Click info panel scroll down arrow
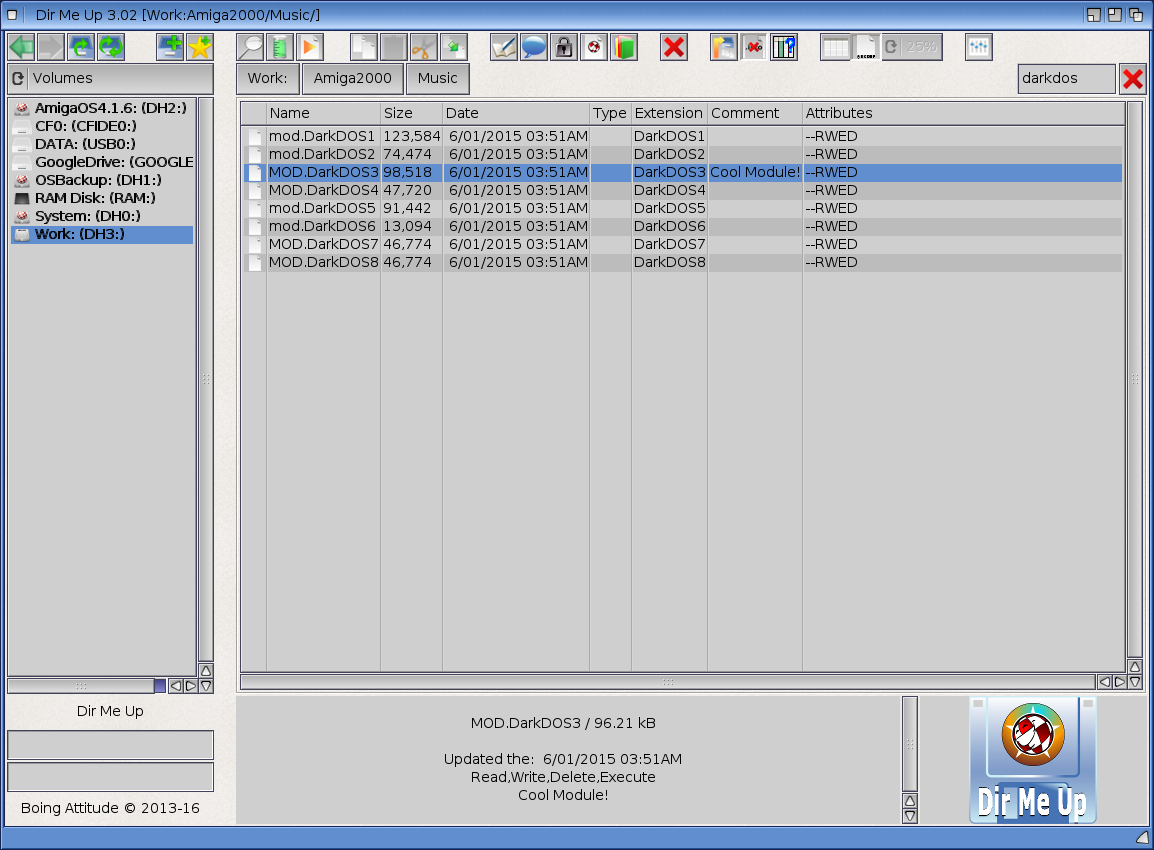This screenshot has height=850, width=1154. 910,816
